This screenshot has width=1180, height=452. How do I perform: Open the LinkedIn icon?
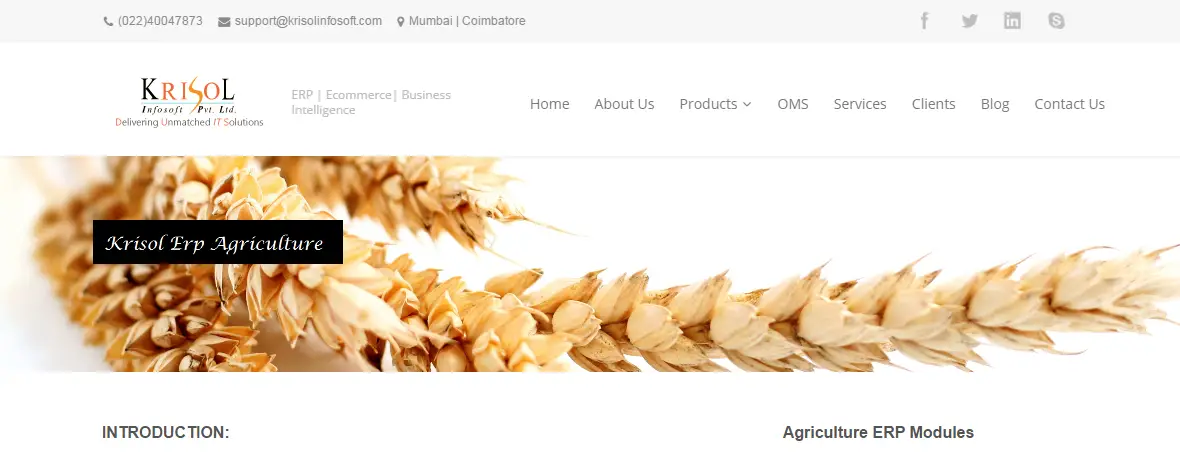click(x=1012, y=21)
